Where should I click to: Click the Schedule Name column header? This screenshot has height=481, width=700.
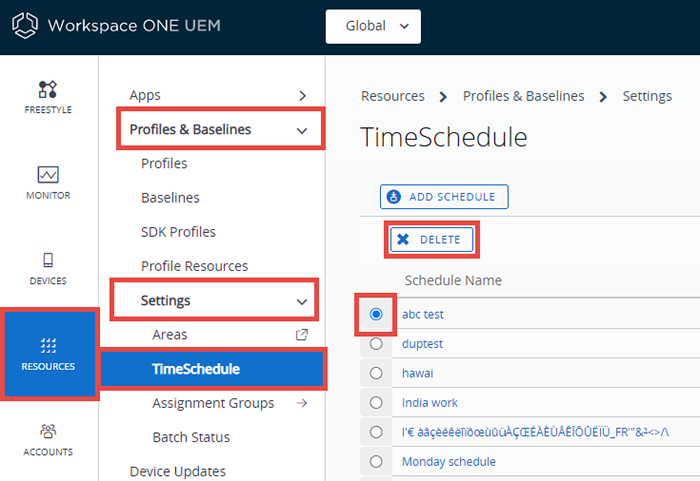(x=453, y=280)
